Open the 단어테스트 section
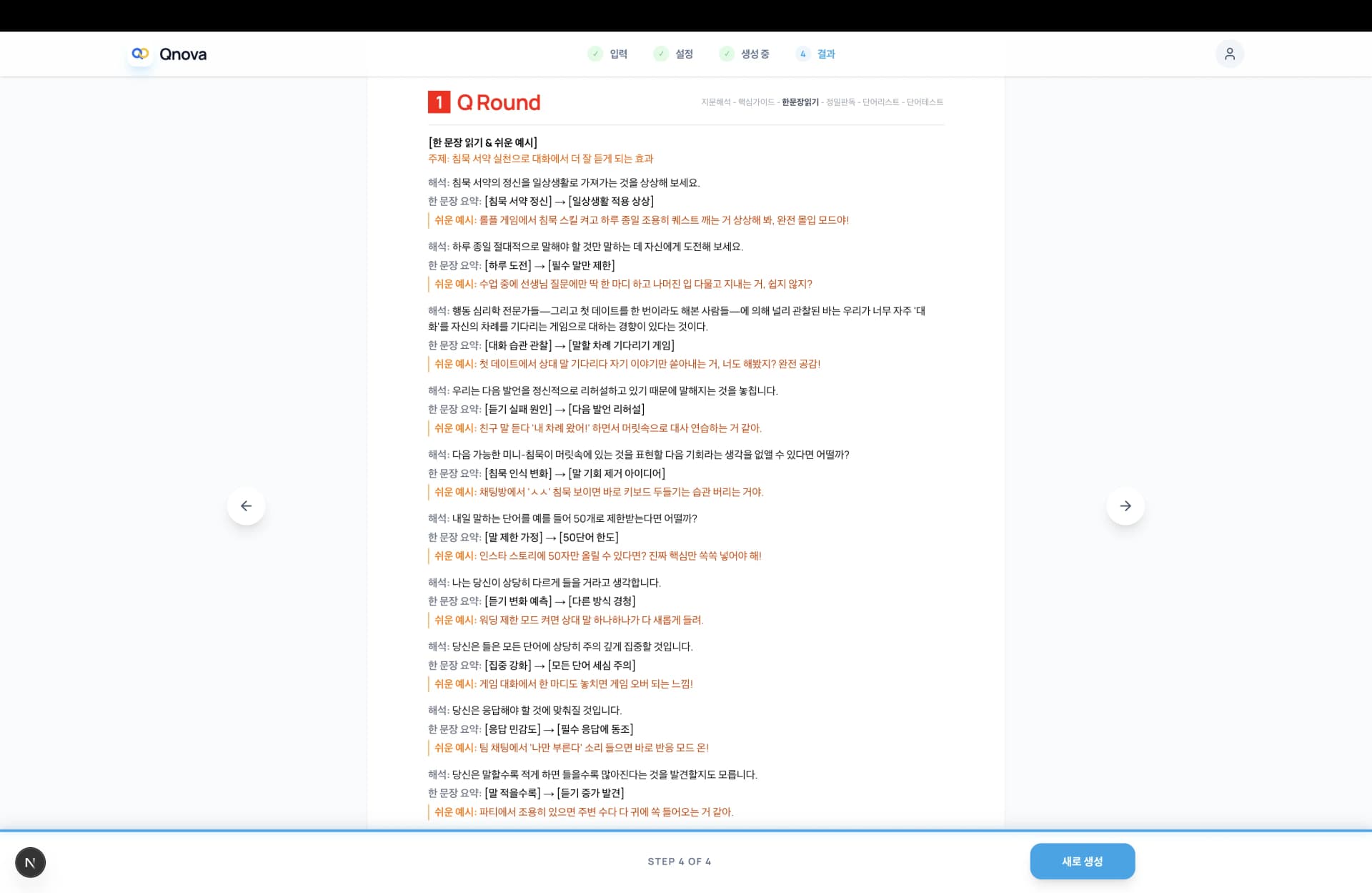 [x=925, y=102]
